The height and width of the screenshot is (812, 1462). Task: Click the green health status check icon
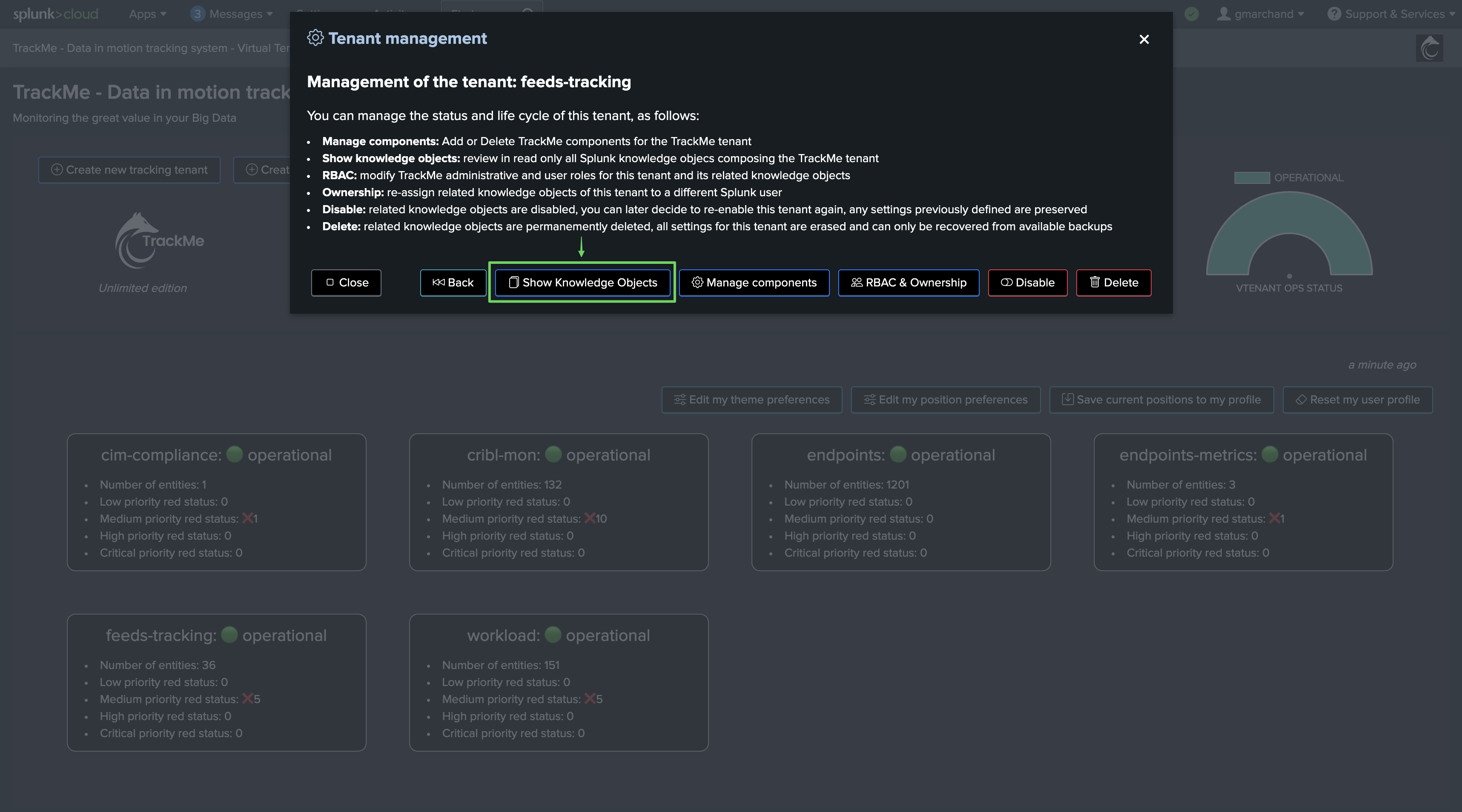click(1191, 14)
